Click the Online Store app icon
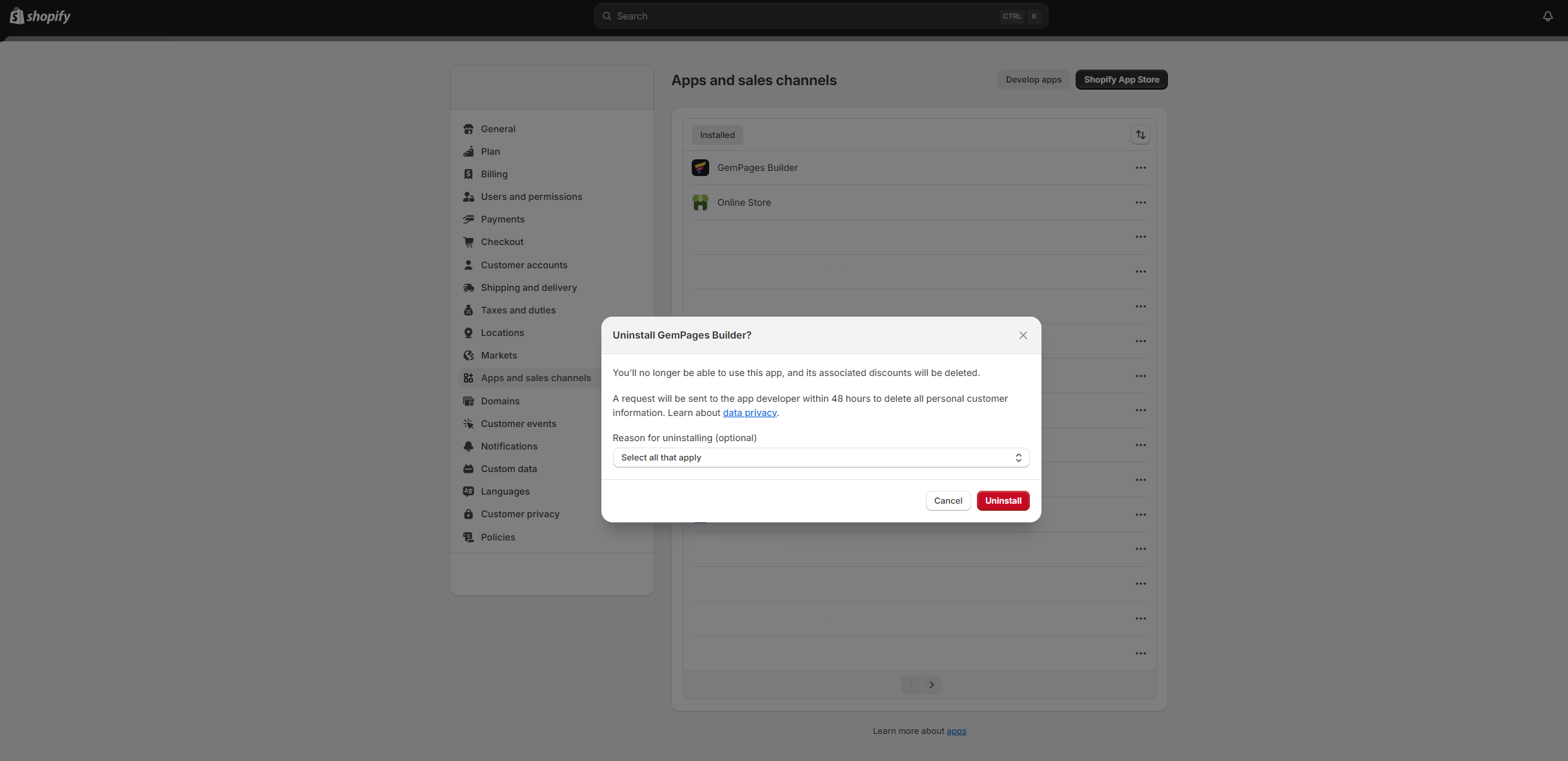This screenshot has height=761, width=1568. 700,203
